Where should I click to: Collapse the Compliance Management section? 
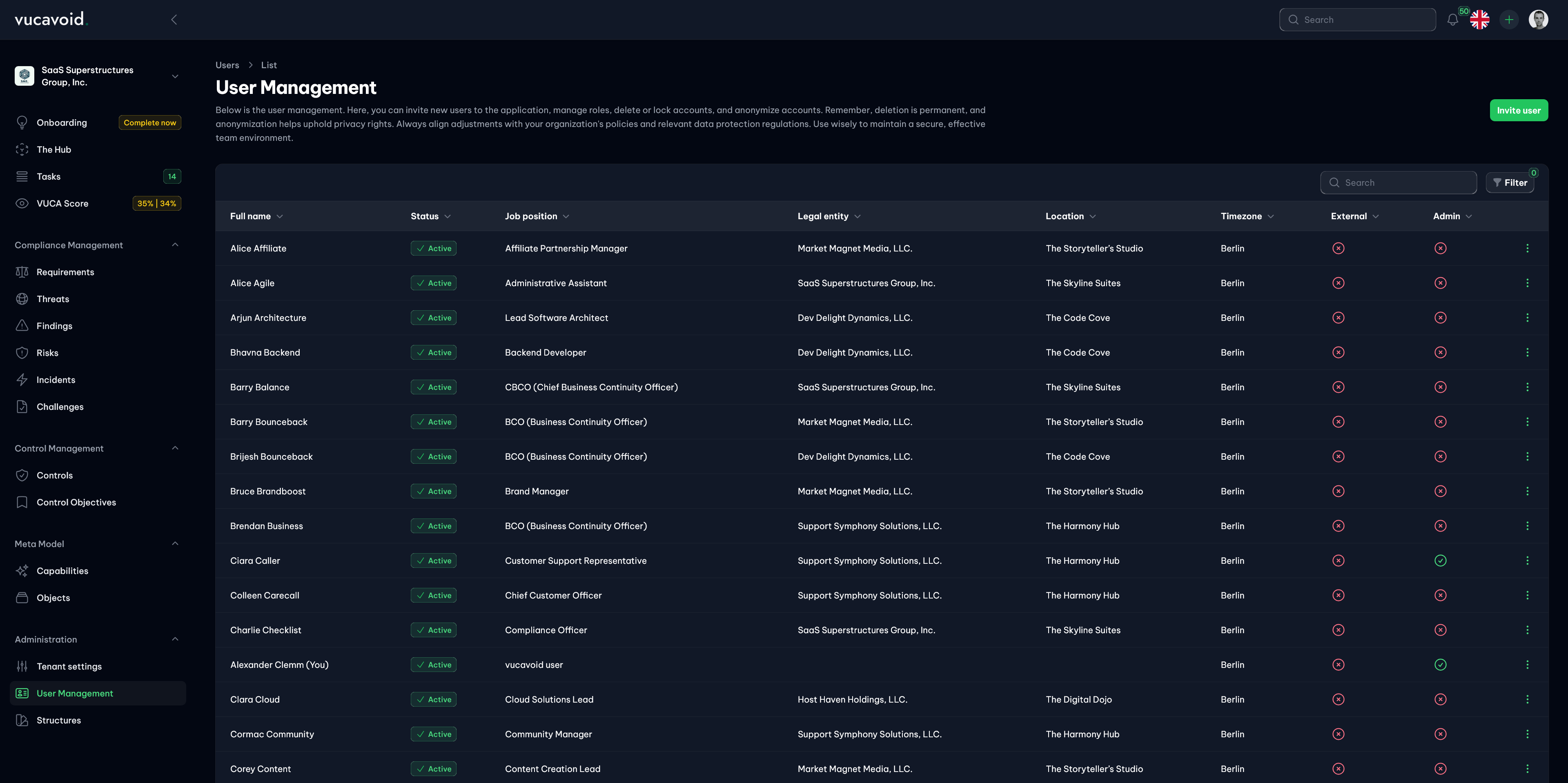coord(175,245)
